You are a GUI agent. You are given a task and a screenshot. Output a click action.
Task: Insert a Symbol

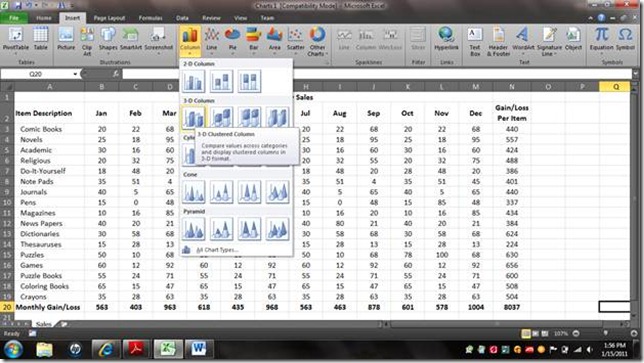tap(625, 39)
